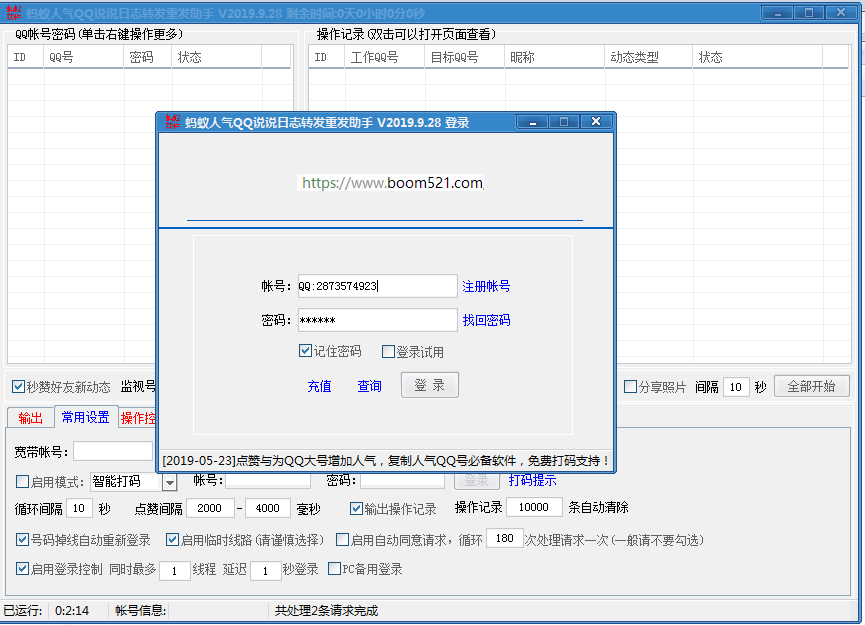Image resolution: width=865 pixels, height=625 pixels.
Task: Minimize the main helper window
Action: coord(777,13)
